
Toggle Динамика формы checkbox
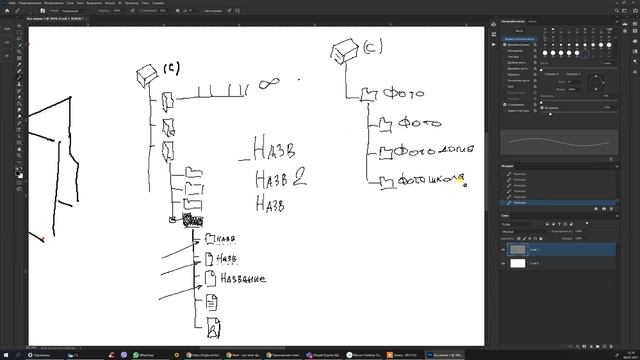point(504,44)
